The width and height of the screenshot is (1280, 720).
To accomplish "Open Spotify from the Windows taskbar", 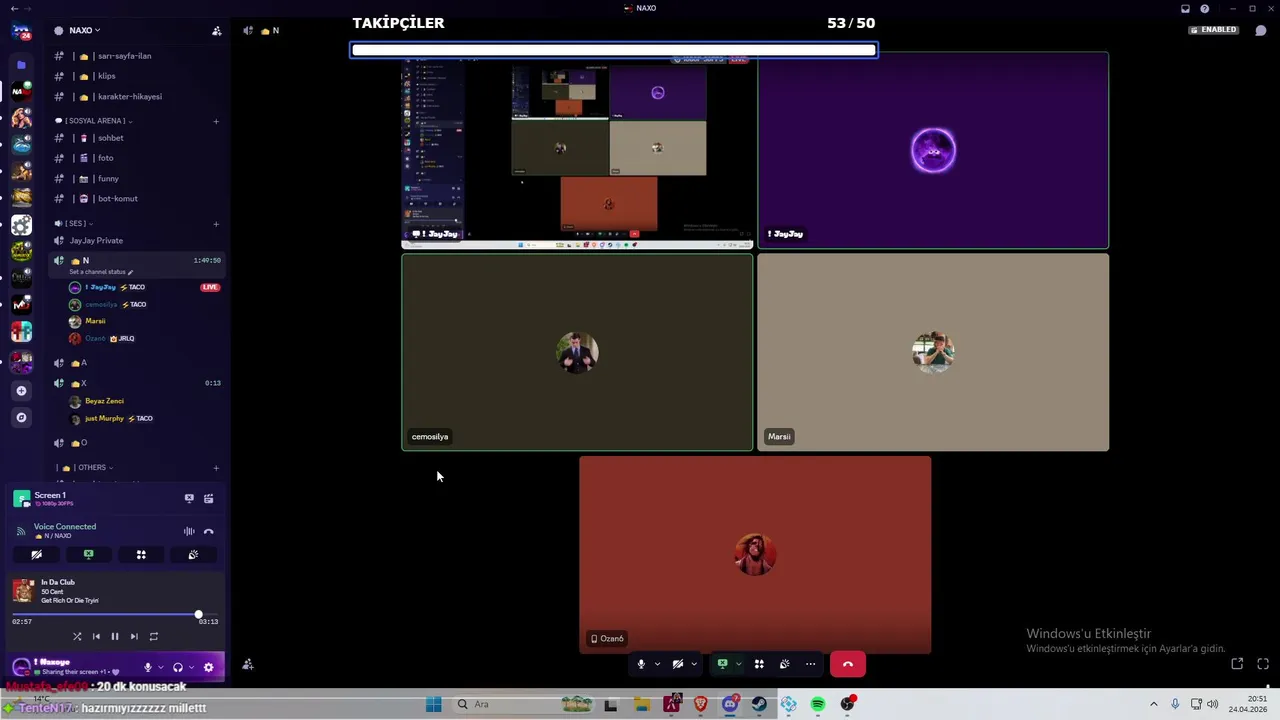I will pyautogui.click(x=818, y=704).
